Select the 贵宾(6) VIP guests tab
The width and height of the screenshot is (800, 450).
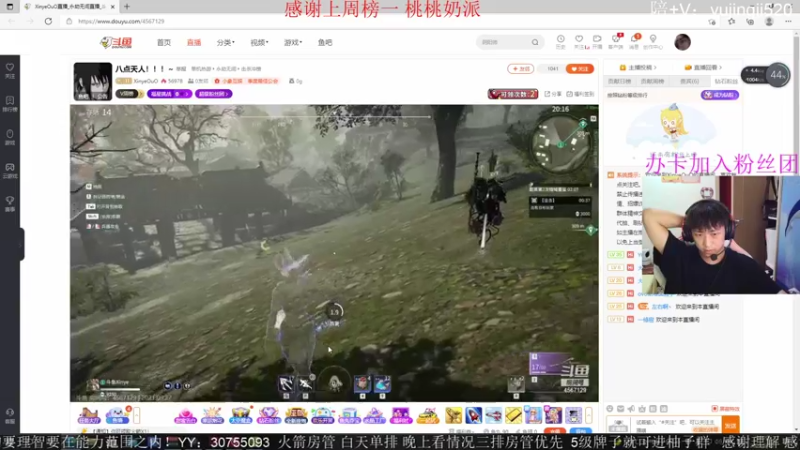click(x=689, y=81)
